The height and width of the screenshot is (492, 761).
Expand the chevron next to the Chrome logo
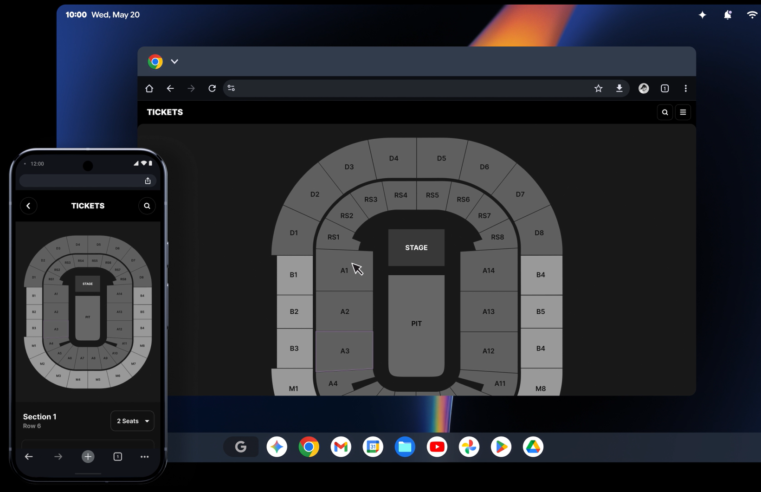coord(175,62)
